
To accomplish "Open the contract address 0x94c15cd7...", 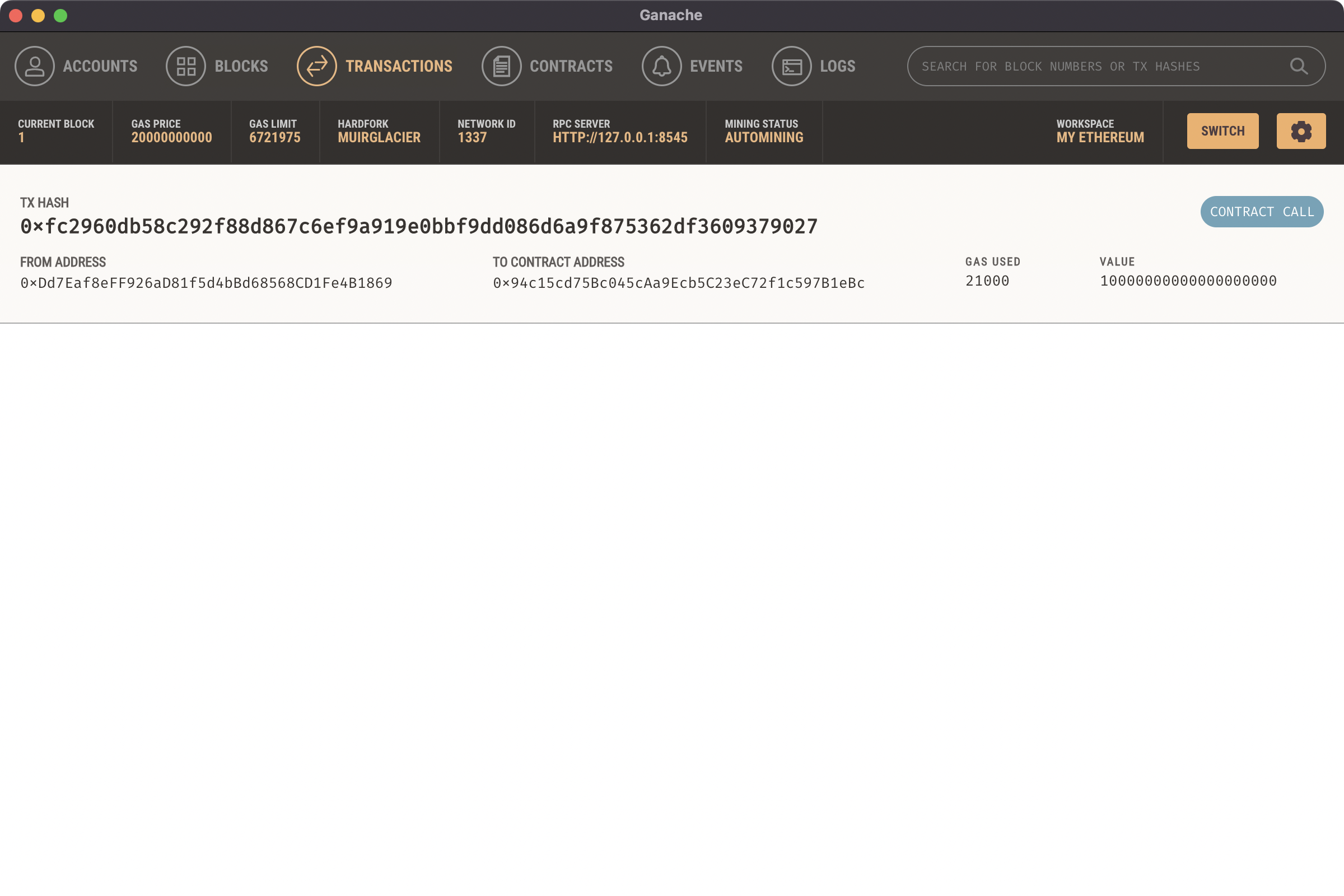I will (679, 283).
